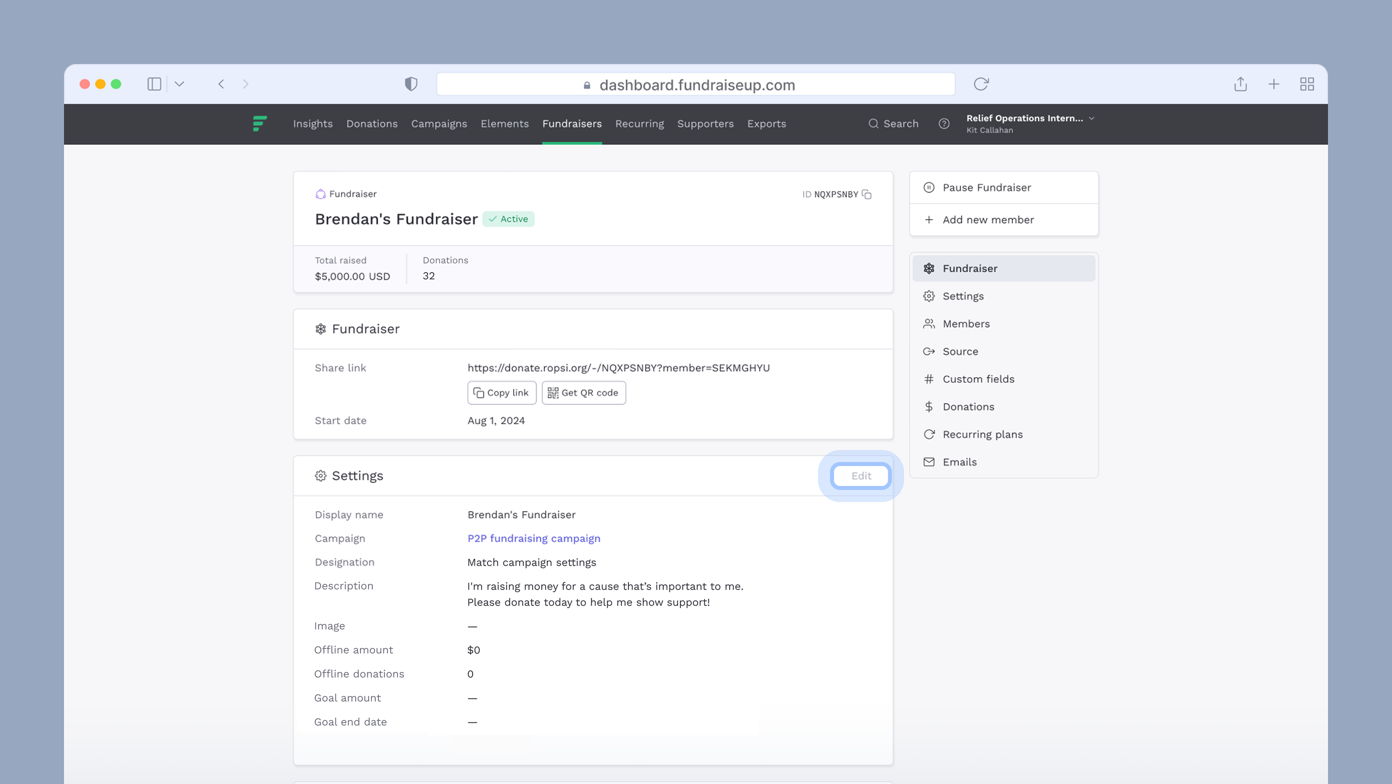Open a new tab with plus icon
1392x784 pixels.
coord(1273,84)
